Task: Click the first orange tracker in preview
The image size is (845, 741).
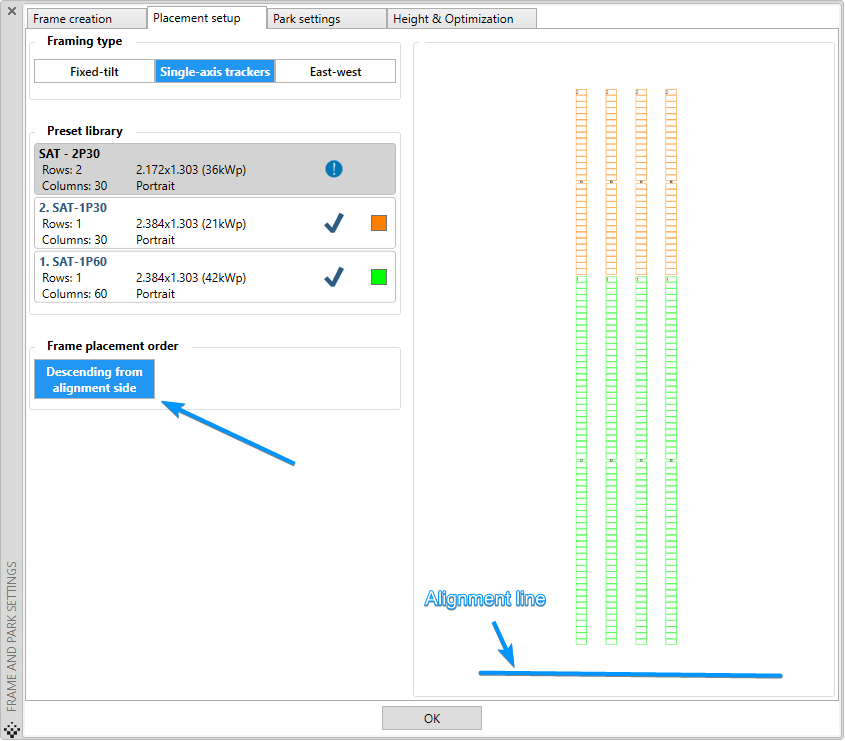Action: click(581, 182)
